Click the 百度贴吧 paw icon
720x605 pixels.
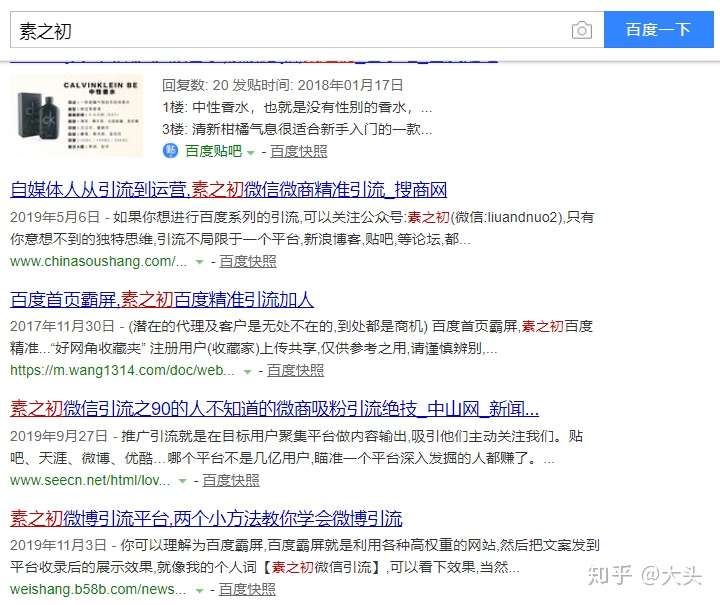coord(170,151)
